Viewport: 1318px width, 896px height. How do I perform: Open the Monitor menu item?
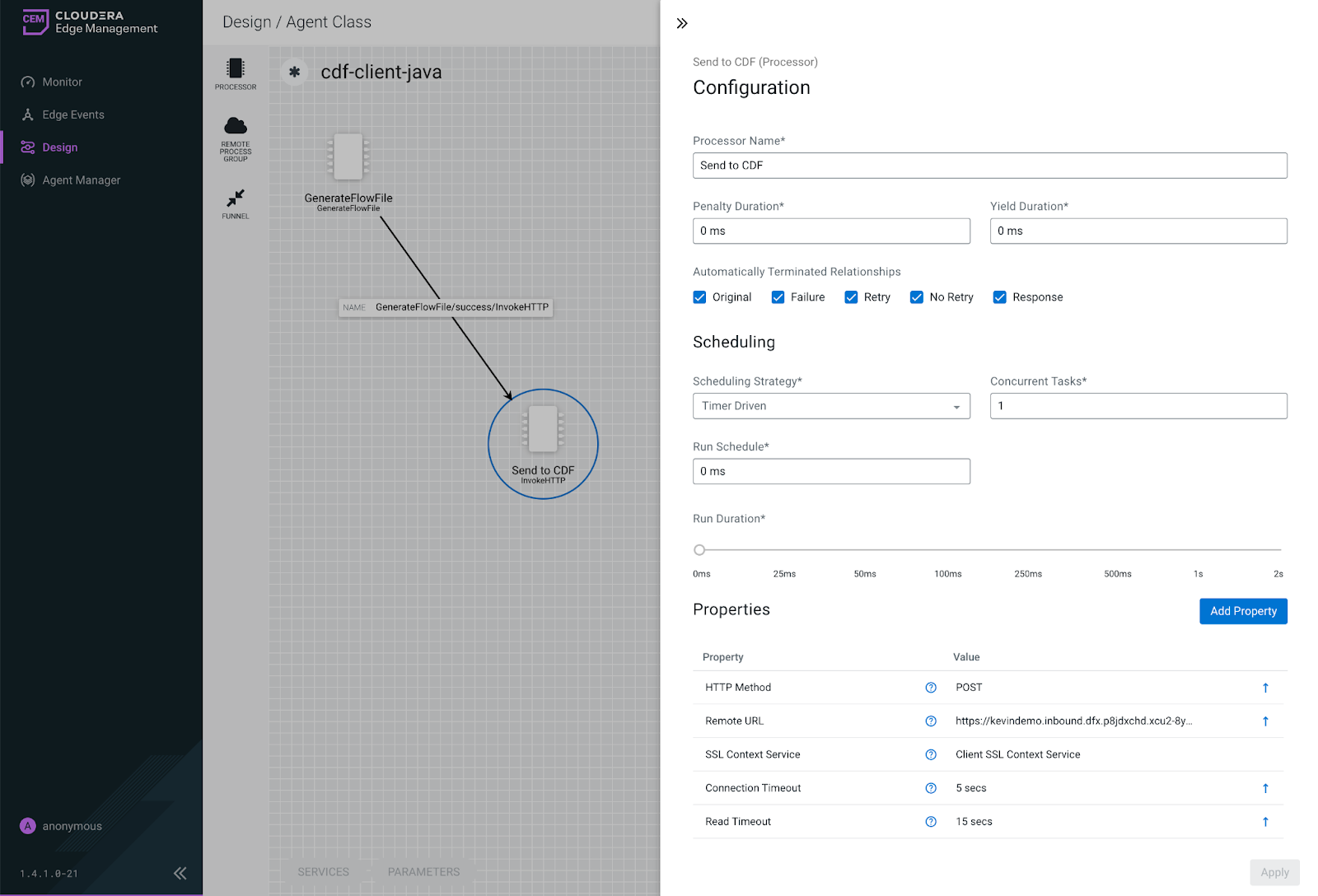point(62,82)
